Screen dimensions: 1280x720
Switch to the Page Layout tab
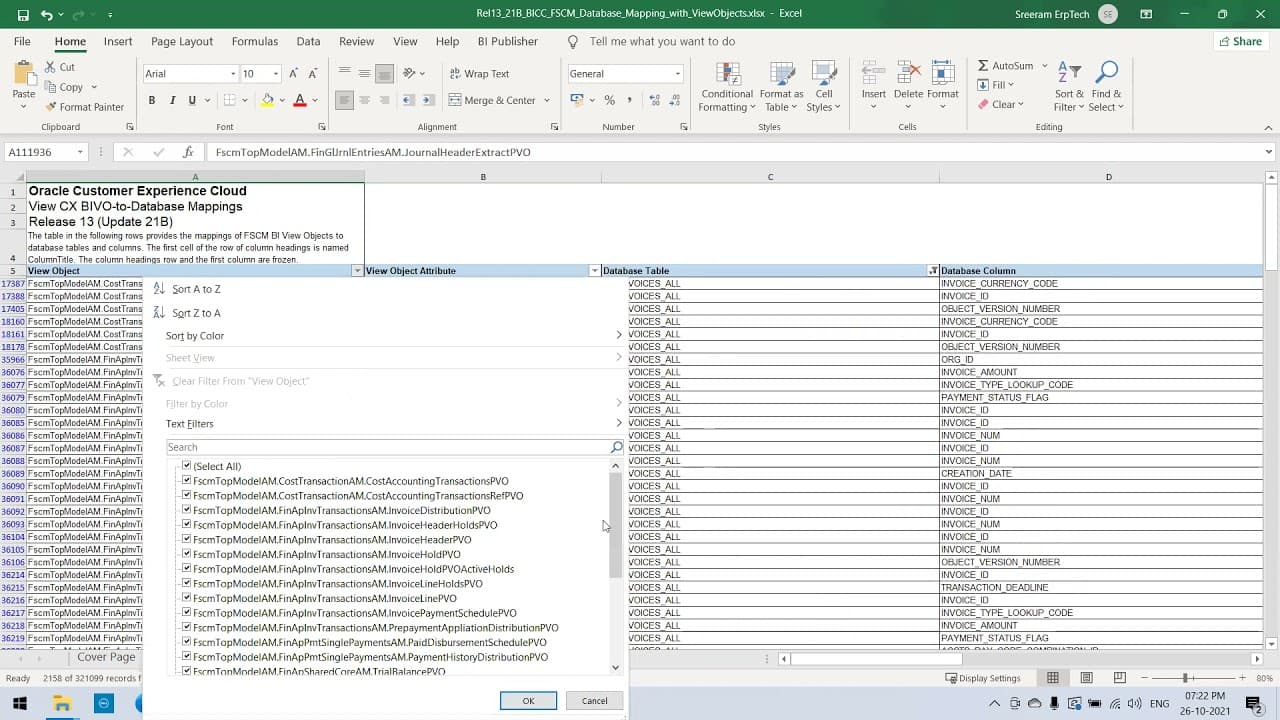click(x=182, y=41)
